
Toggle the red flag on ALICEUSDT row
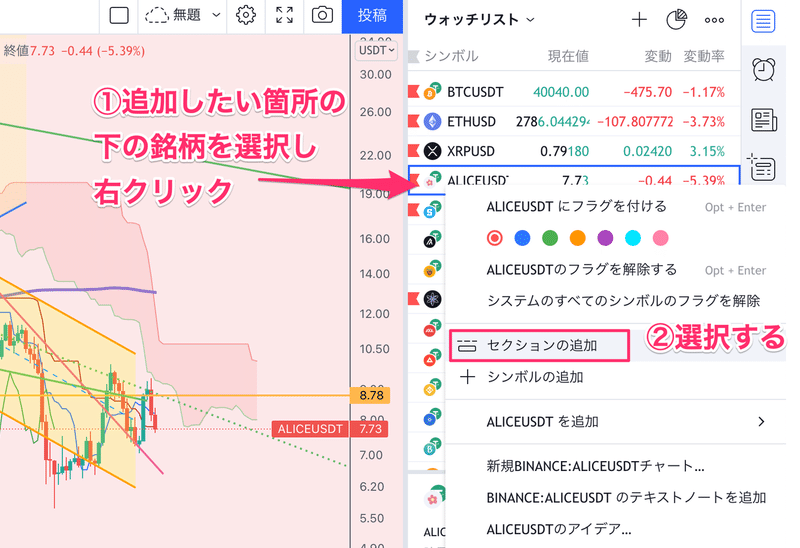click(413, 180)
